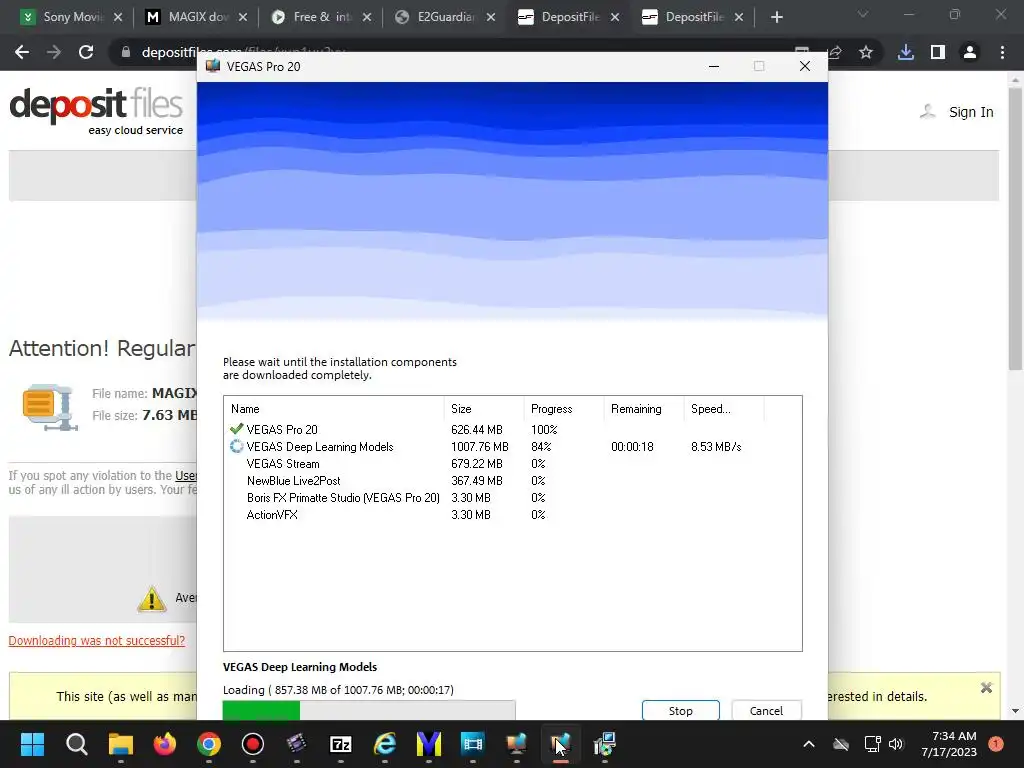Select the NewBlue Live2Post component row
1024x768 pixels.
click(x=513, y=481)
